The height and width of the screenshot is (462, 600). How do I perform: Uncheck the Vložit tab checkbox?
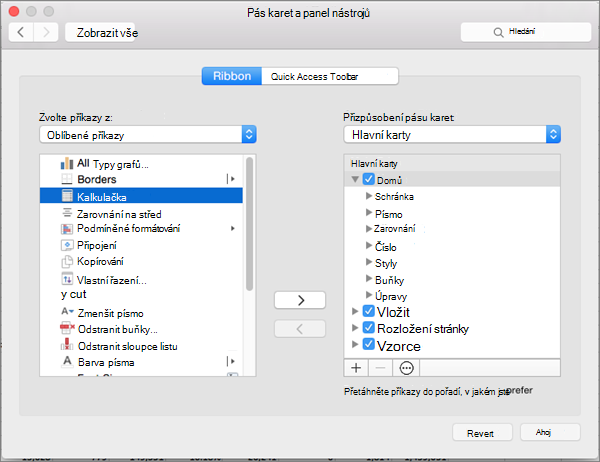[x=368, y=311]
